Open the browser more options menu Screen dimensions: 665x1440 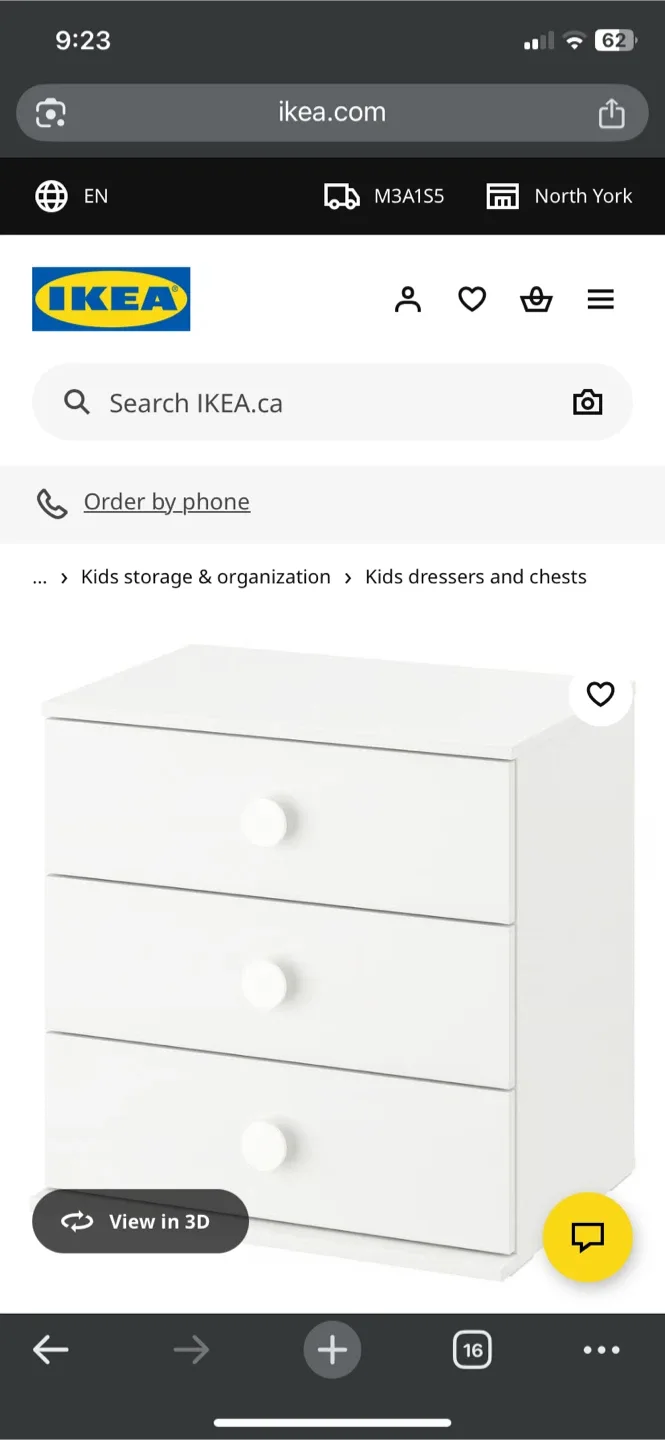pos(601,1350)
